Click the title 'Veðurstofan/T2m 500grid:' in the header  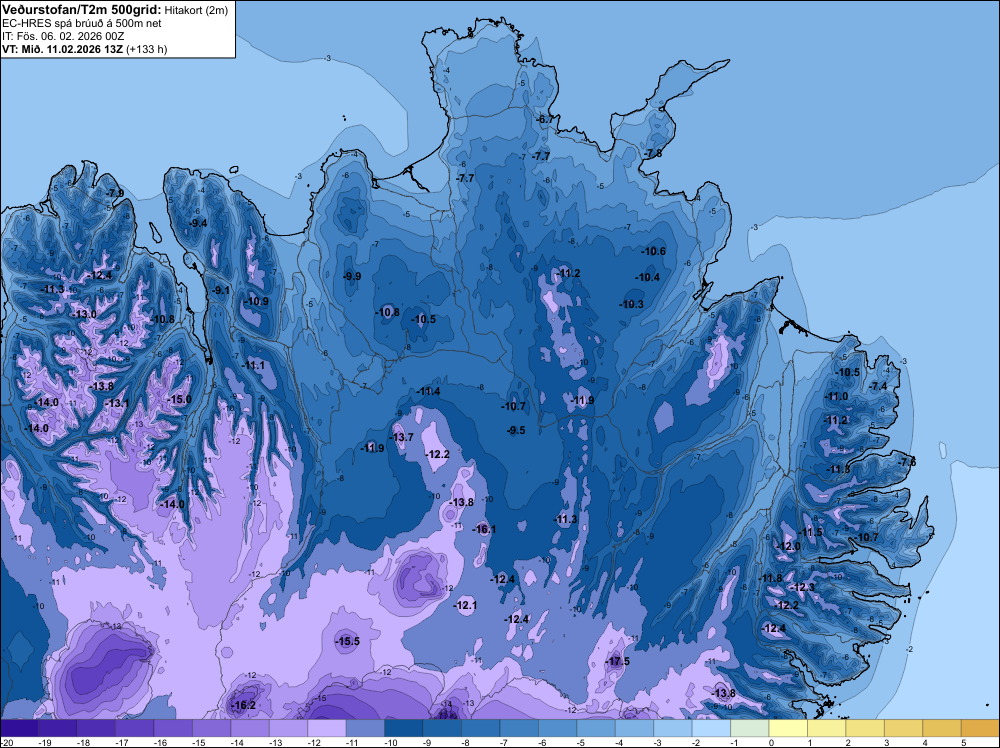[x=82, y=10]
